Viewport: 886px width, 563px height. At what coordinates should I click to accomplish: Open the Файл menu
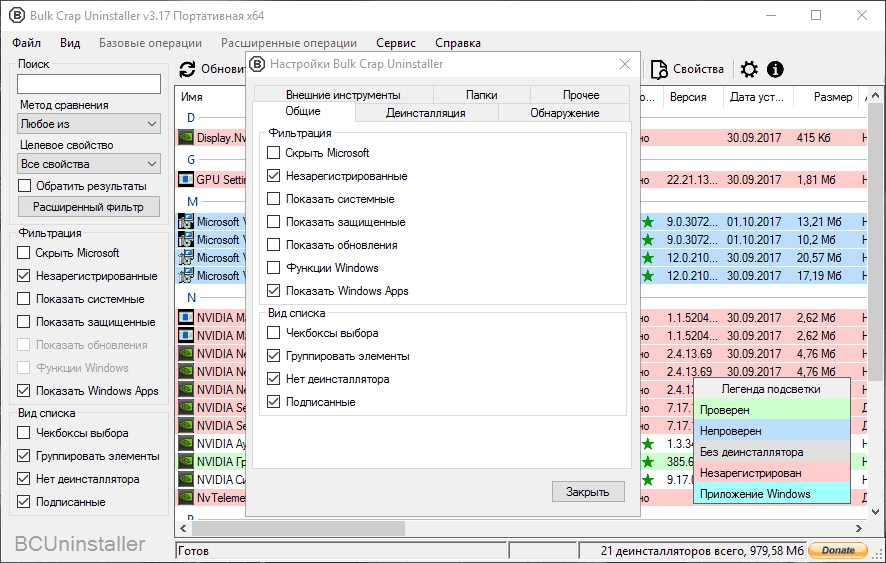(x=27, y=43)
